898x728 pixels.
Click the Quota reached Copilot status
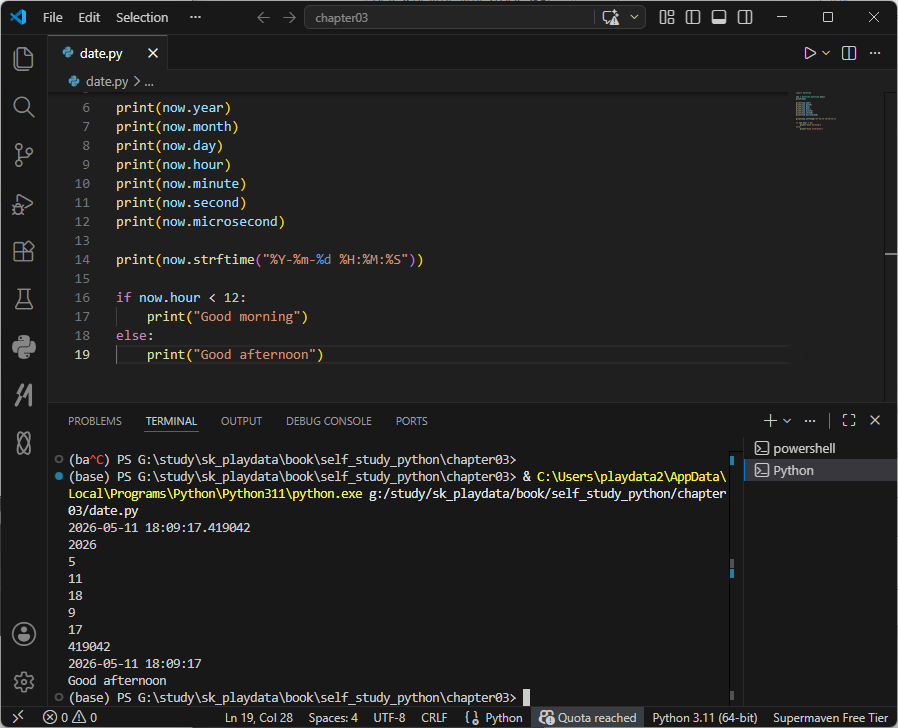point(588,717)
